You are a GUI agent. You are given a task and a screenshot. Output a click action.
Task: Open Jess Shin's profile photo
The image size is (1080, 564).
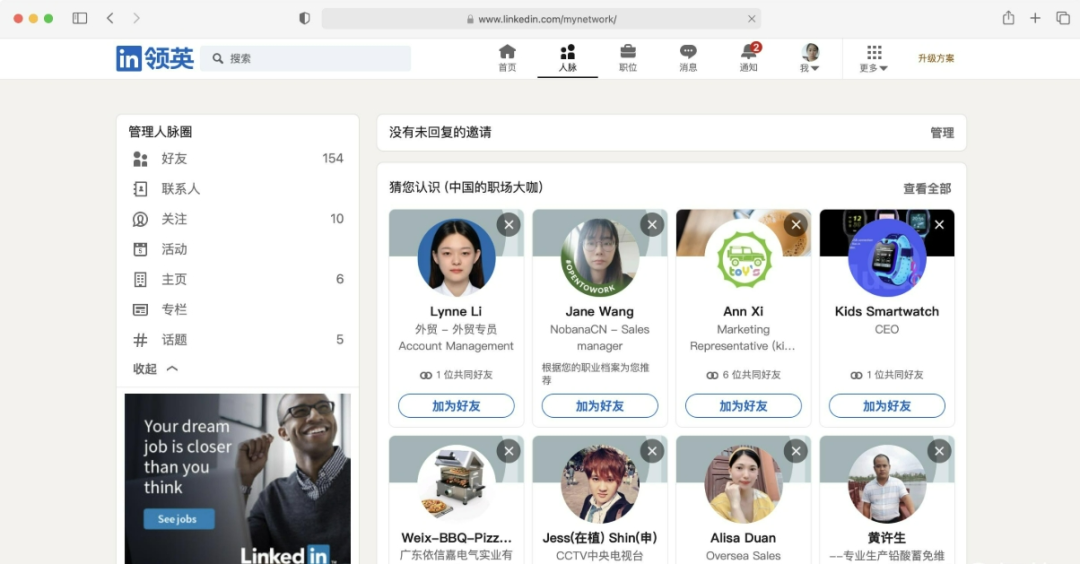coord(599,484)
